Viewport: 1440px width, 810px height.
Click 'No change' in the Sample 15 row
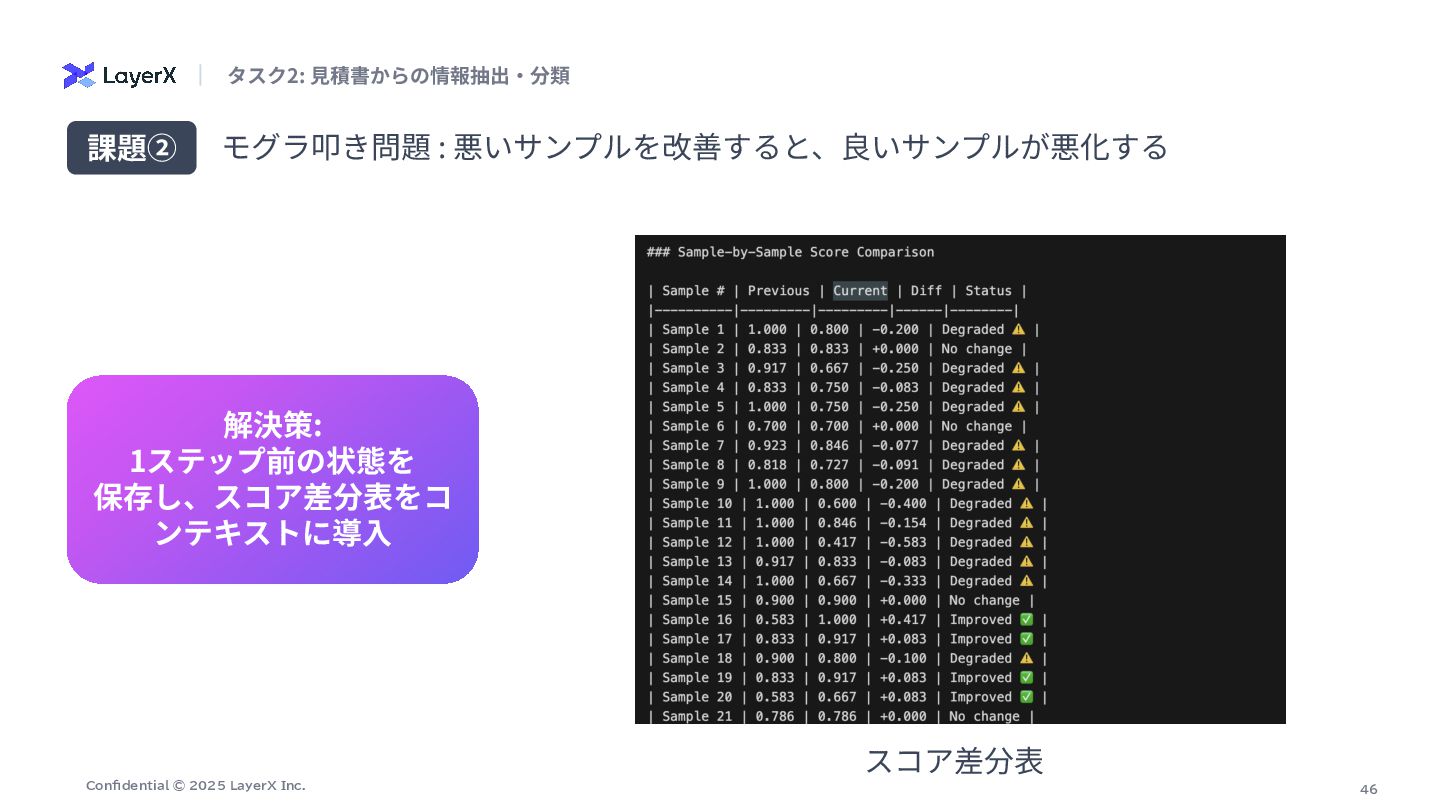984,600
